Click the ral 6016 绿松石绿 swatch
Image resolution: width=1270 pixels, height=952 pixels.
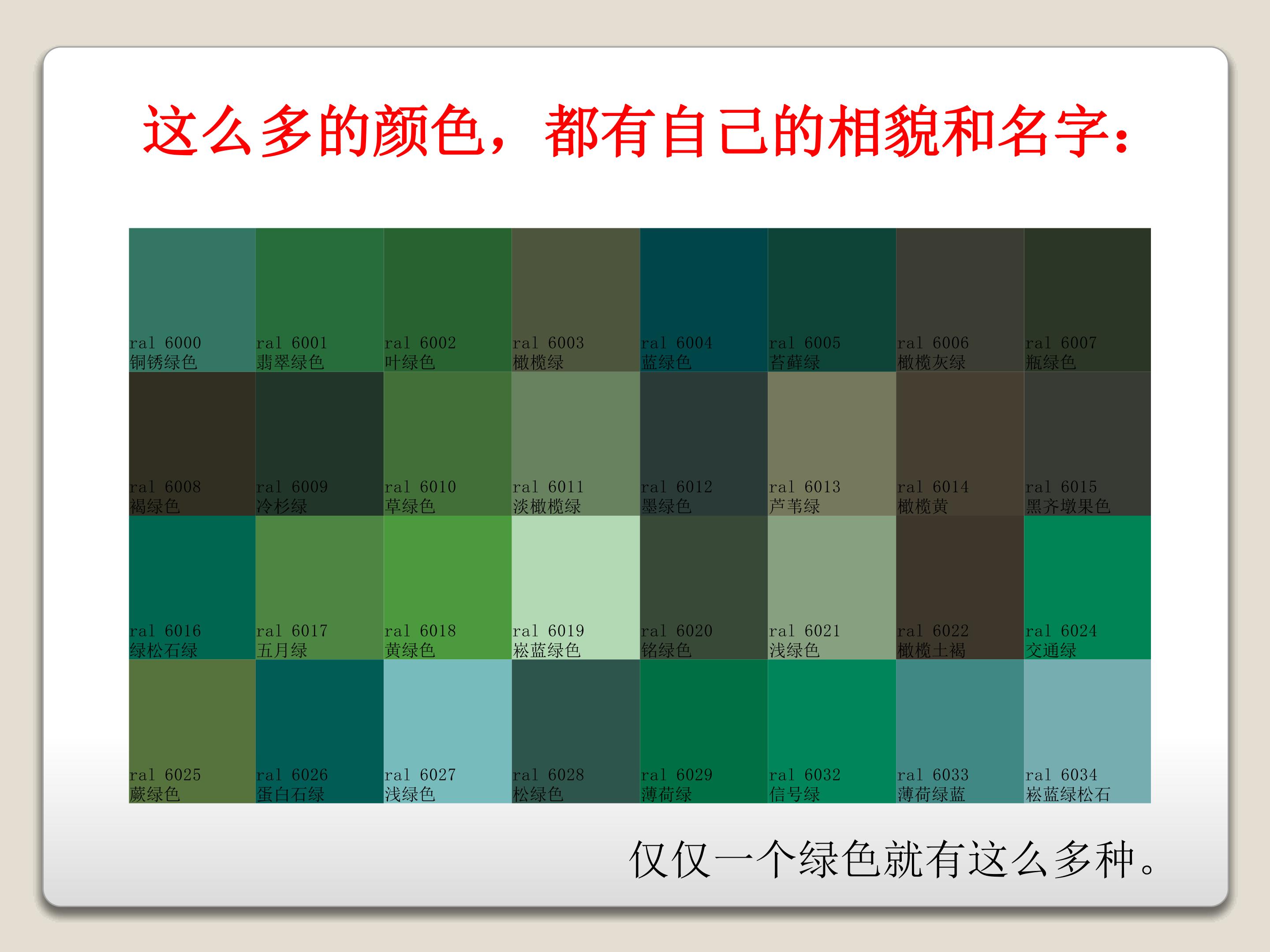point(192,588)
